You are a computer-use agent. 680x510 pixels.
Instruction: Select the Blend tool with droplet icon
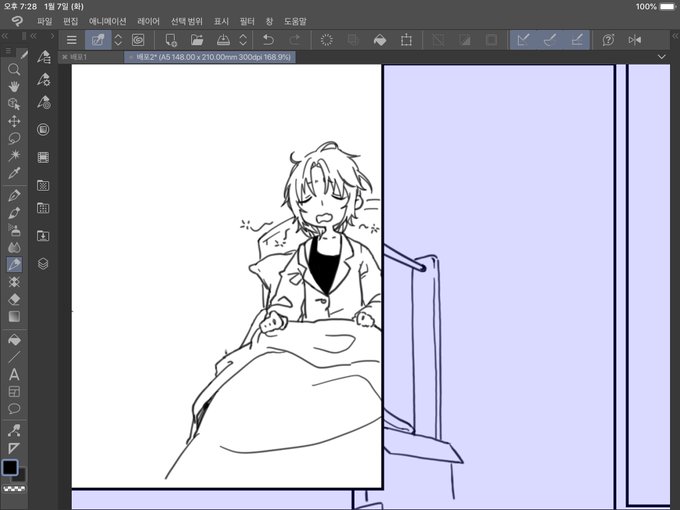[x=14, y=248]
